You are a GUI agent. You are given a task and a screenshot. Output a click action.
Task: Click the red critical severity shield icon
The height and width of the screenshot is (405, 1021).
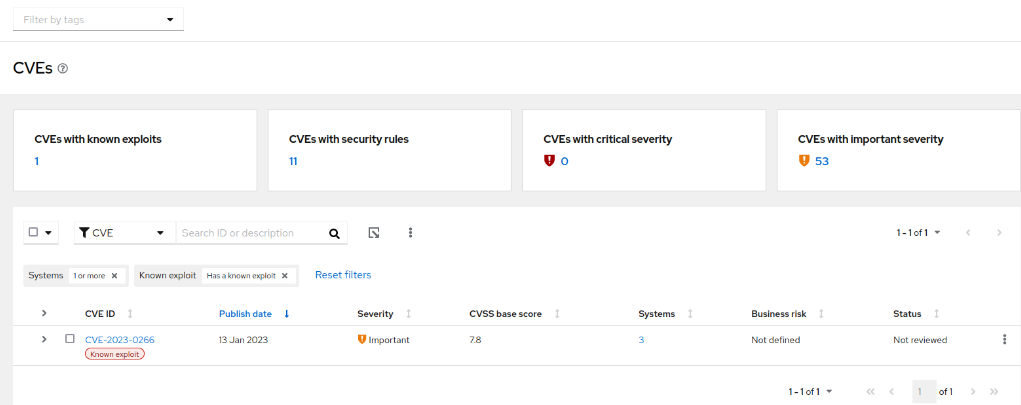click(x=549, y=160)
